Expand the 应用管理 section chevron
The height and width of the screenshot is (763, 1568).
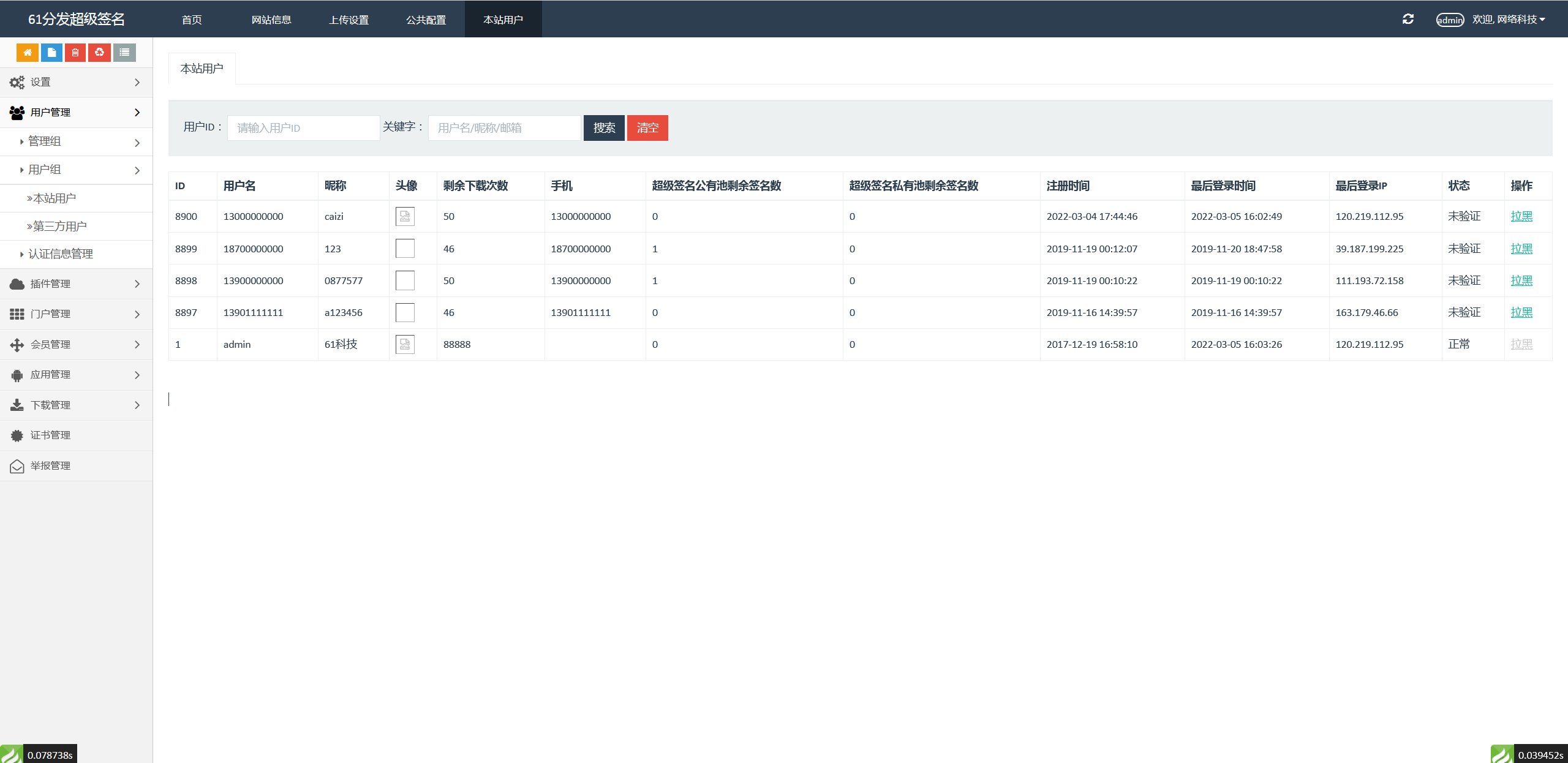137,375
